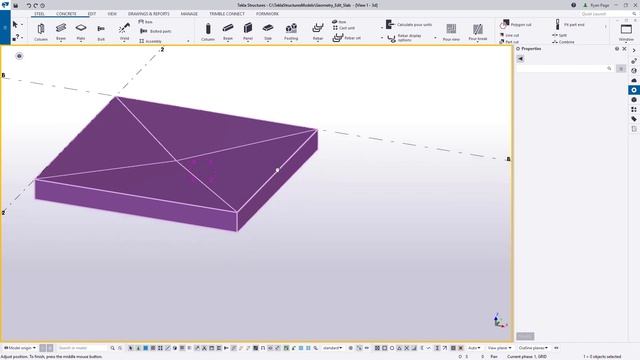
Task: Select the Weld tool
Action: click(124, 32)
